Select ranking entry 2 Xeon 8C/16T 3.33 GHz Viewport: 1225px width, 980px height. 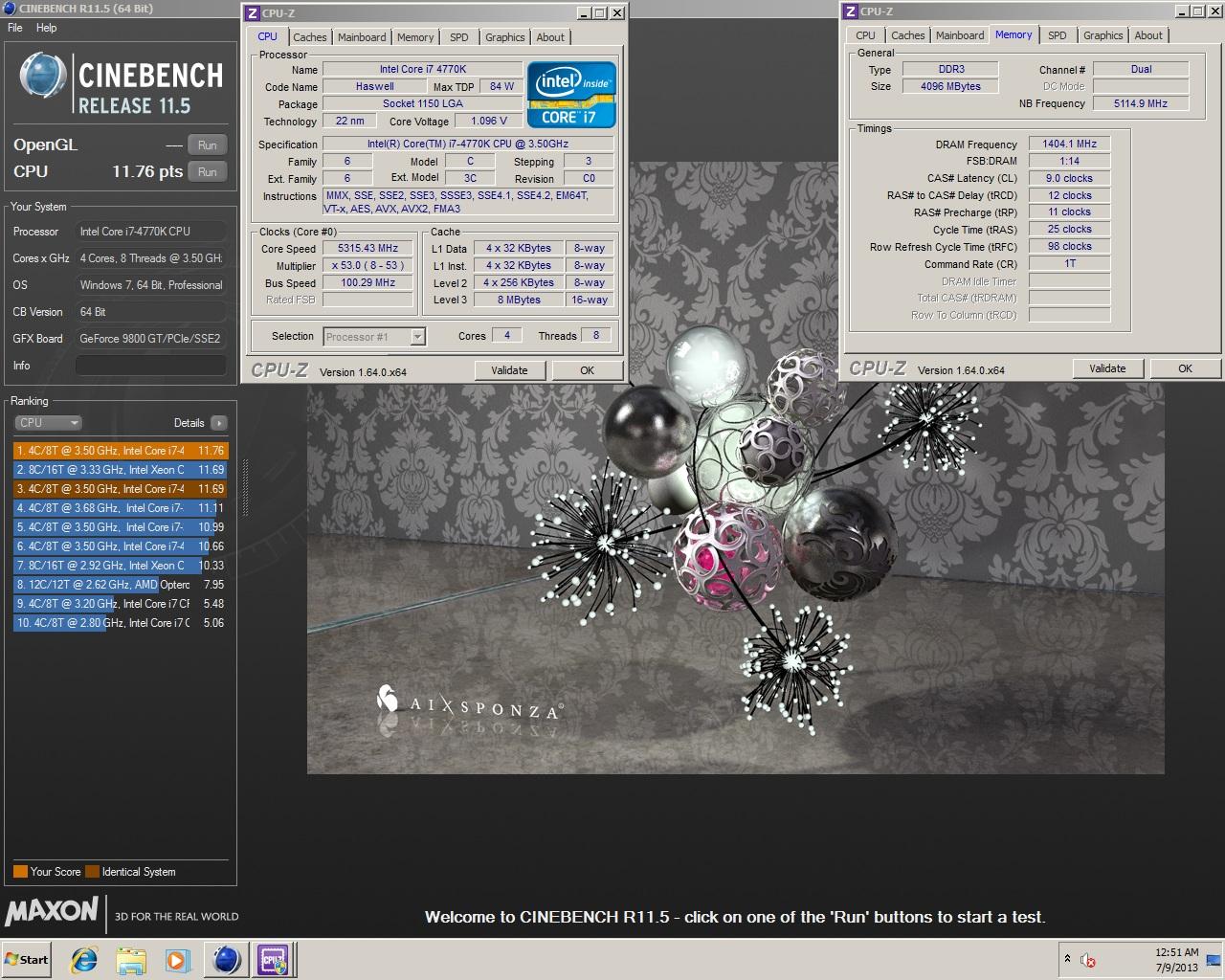(x=121, y=470)
